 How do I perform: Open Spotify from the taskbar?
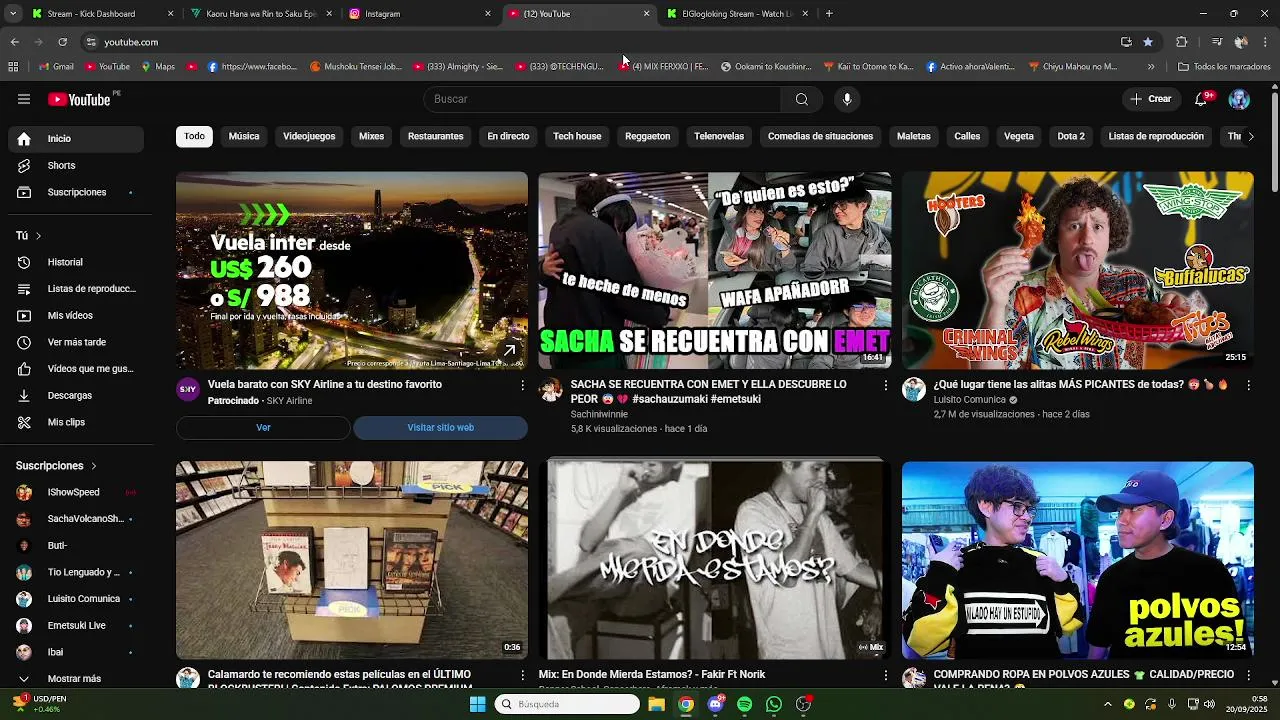(x=744, y=704)
